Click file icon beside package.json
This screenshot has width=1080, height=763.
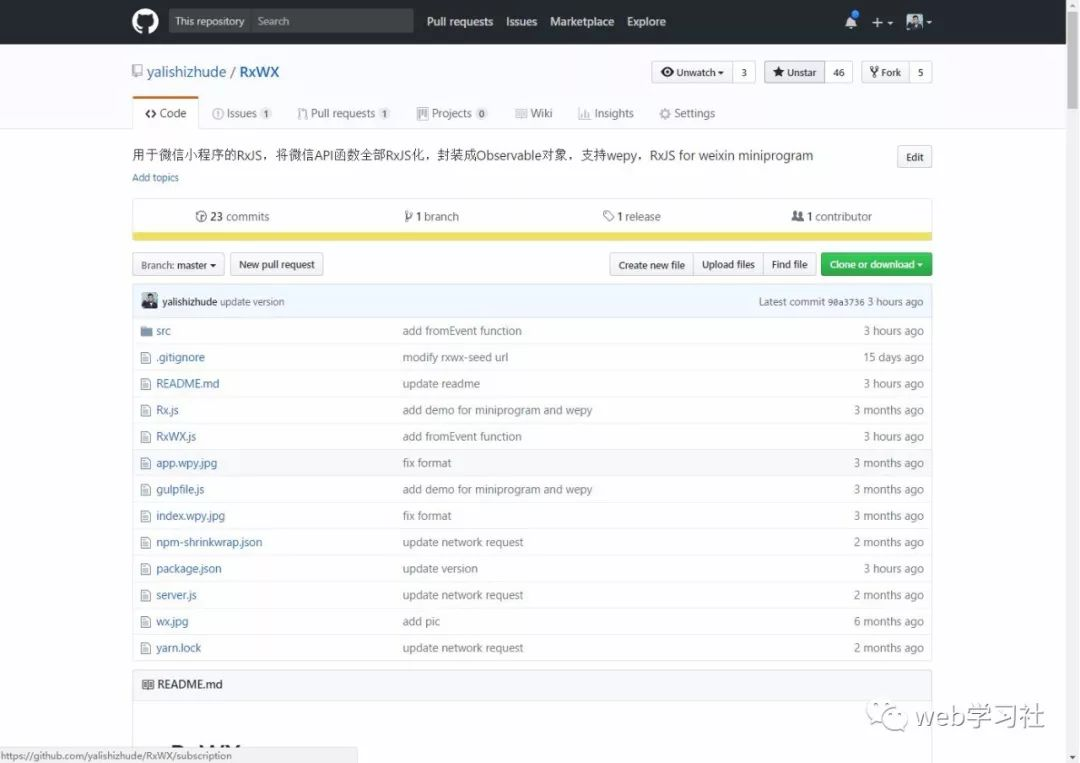click(145, 569)
